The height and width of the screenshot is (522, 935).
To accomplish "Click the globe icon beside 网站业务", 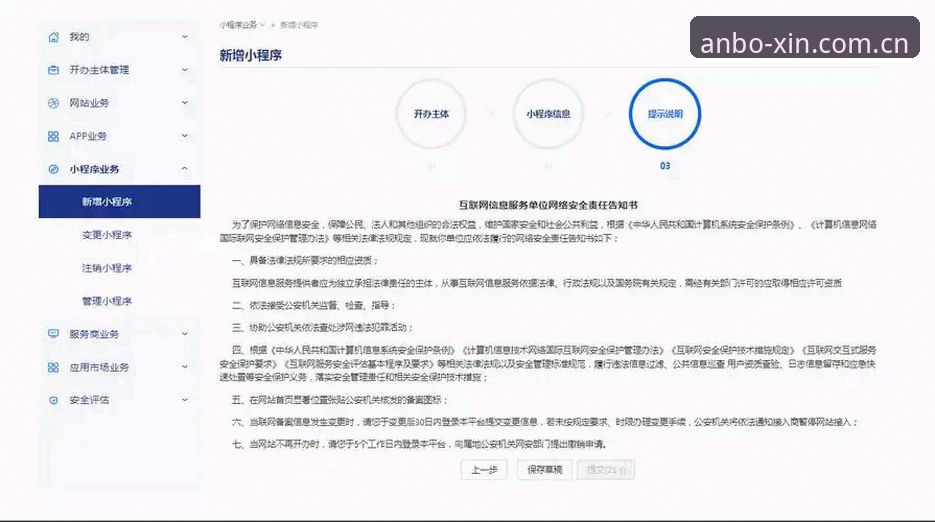I will click(x=53, y=103).
